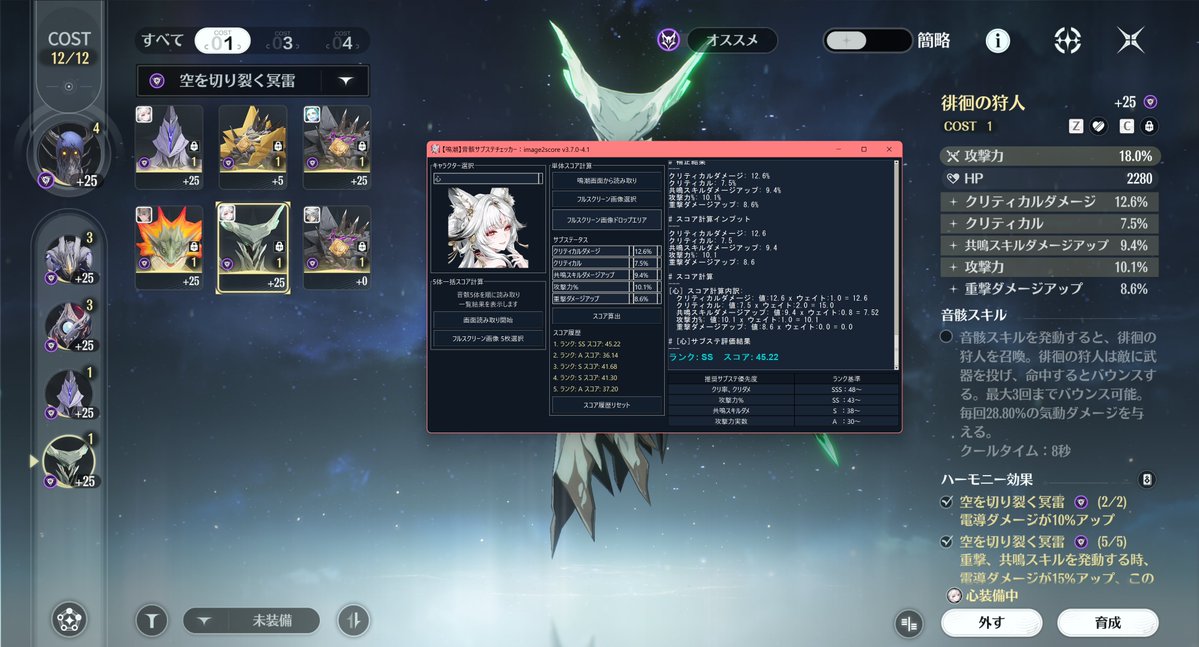Select the golden echo card +5

[x=253, y=147]
